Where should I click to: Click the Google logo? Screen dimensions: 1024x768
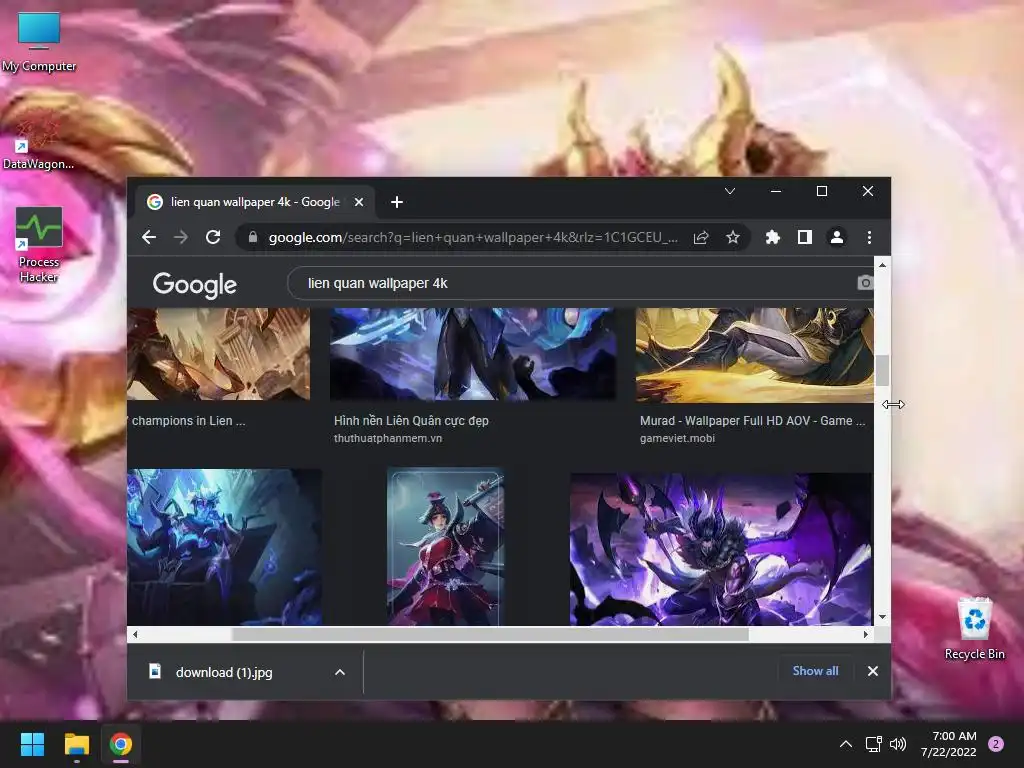[x=195, y=285]
